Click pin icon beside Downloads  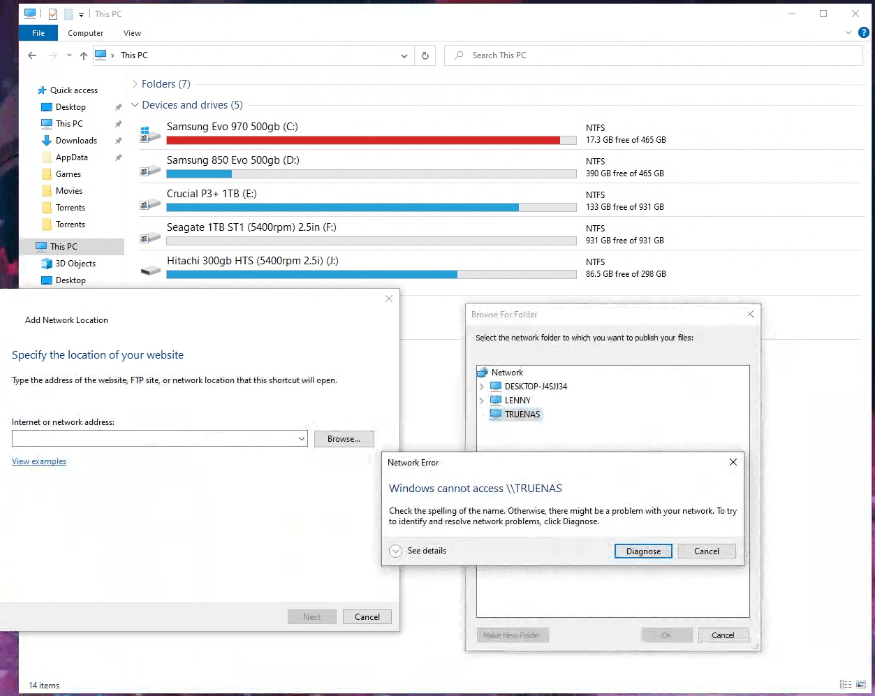pos(118,141)
